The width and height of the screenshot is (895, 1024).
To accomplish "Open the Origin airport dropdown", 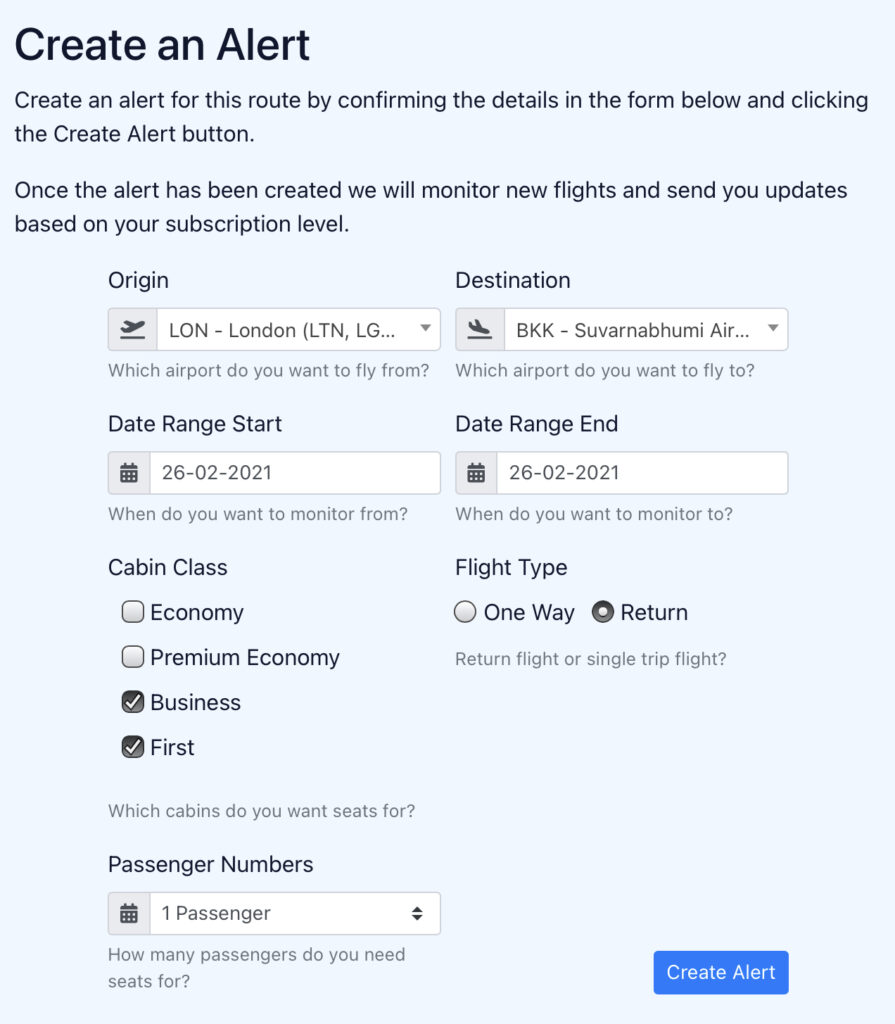I will click(x=299, y=329).
